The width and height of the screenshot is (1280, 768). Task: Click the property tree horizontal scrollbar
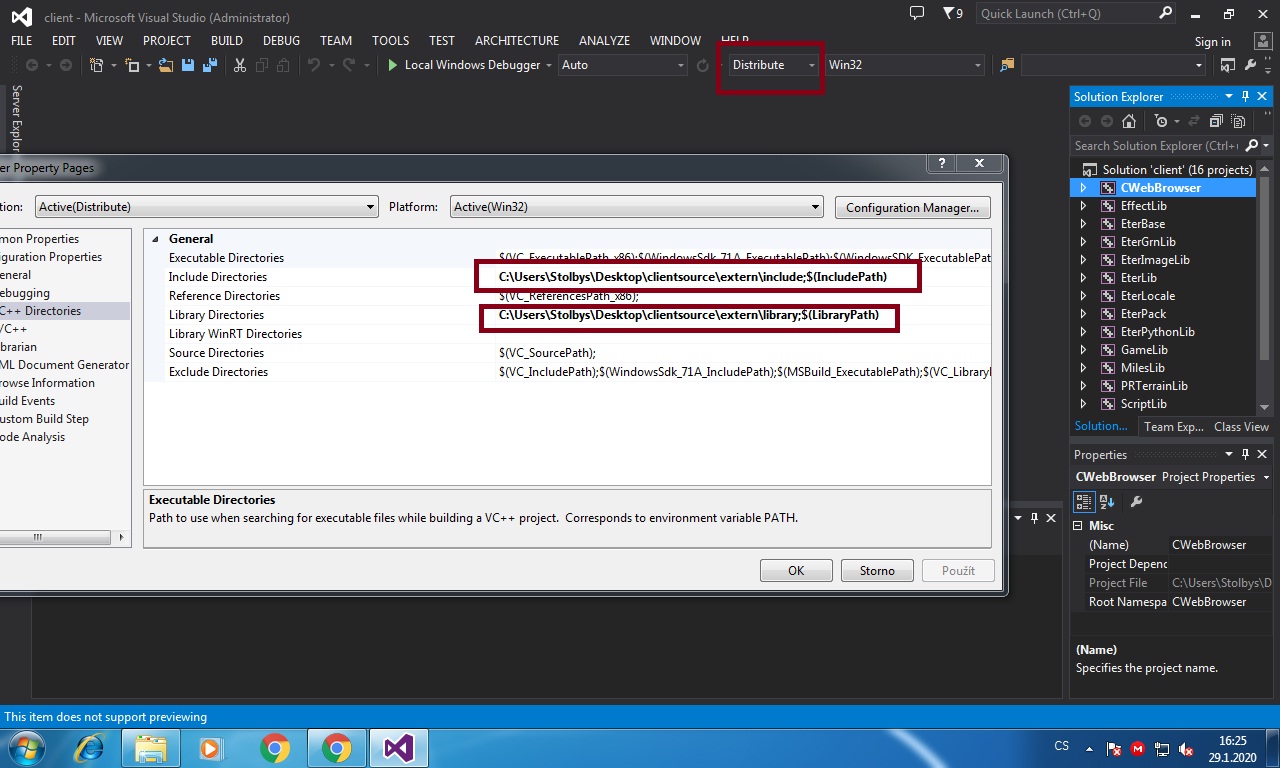(57, 538)
